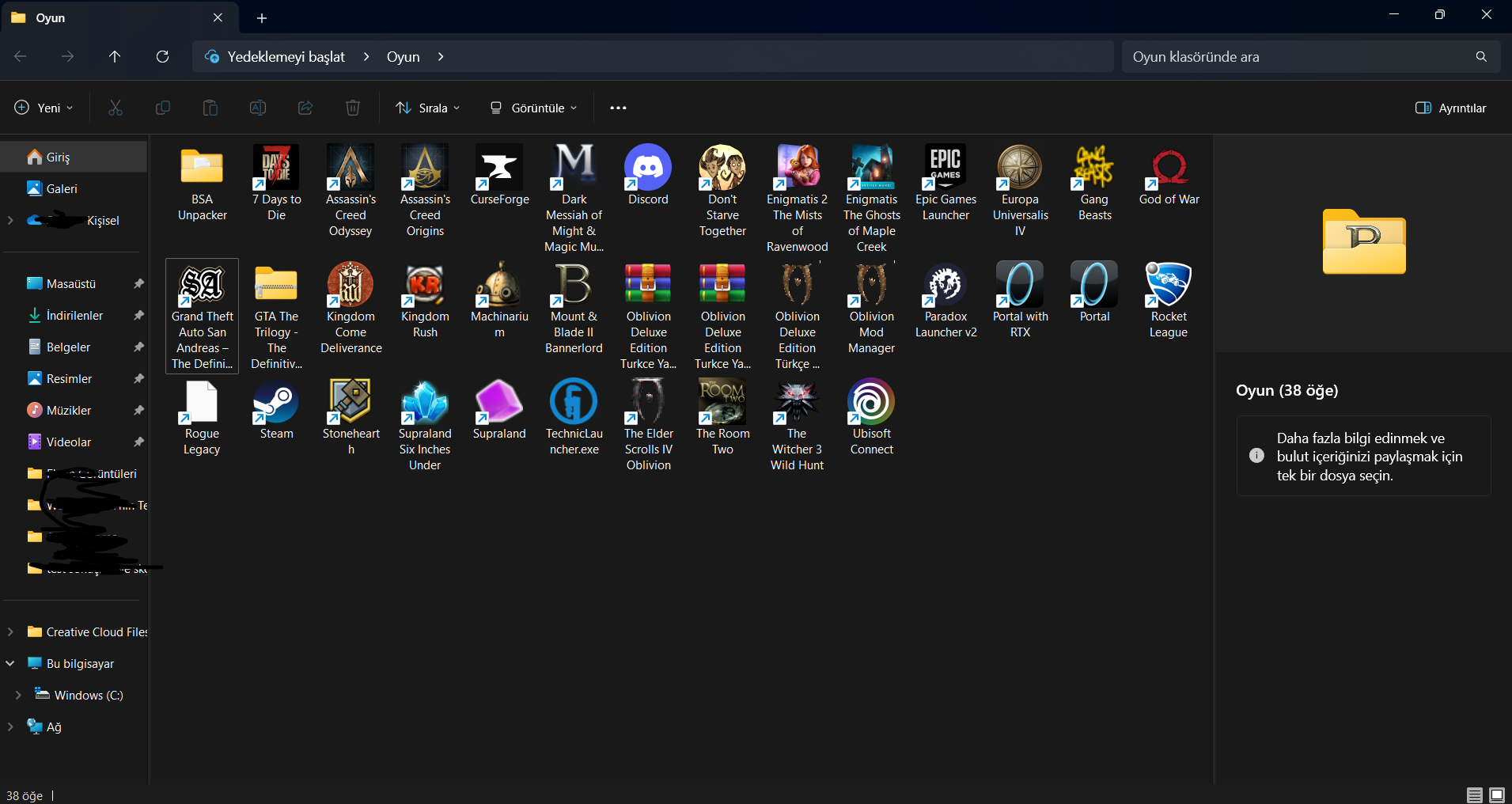Add a new File Explorer tab
The image size is (1512, 804).
point(262,17)
